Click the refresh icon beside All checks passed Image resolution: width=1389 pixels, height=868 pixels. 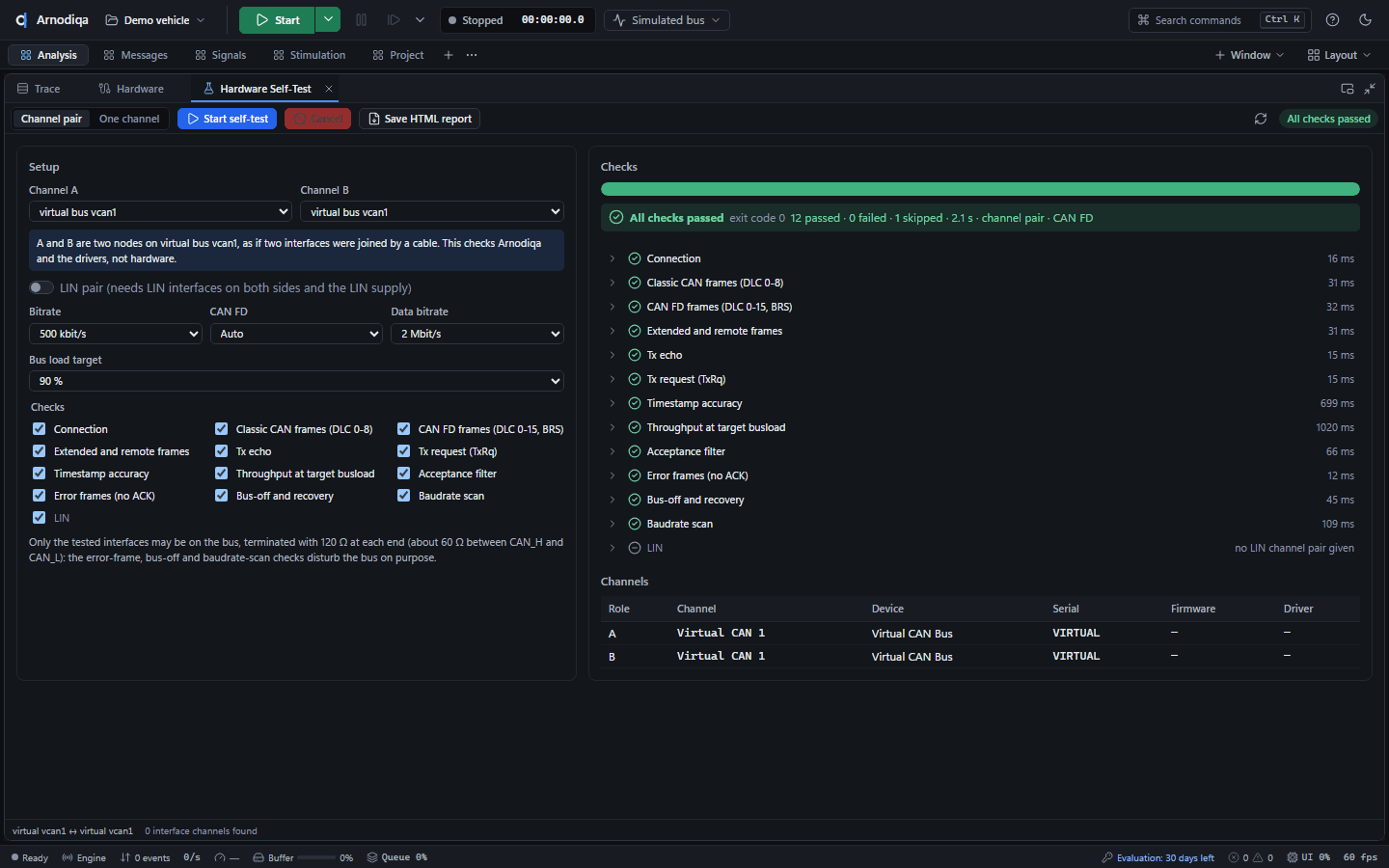(x=1260, y=119)
